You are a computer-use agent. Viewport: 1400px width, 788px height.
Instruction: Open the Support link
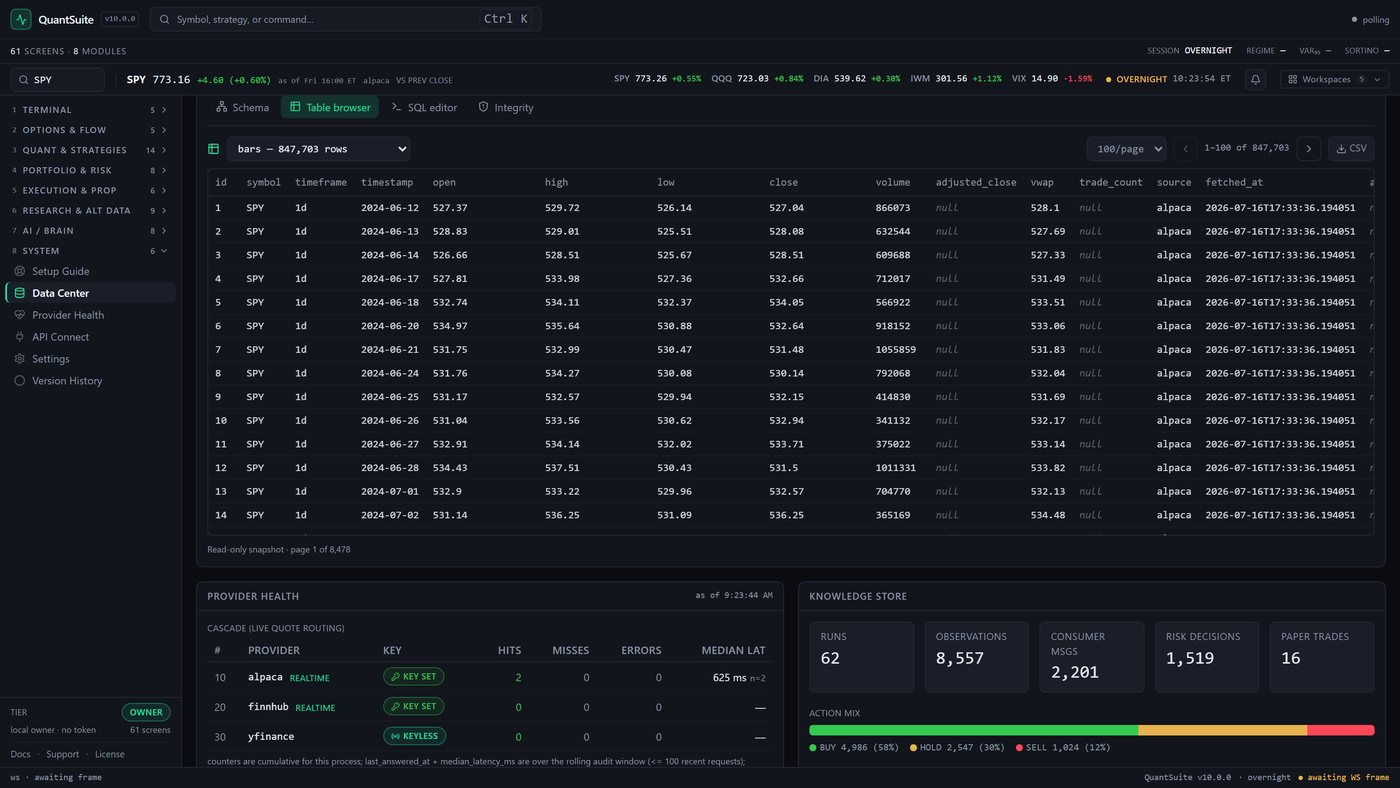[62, 754]
